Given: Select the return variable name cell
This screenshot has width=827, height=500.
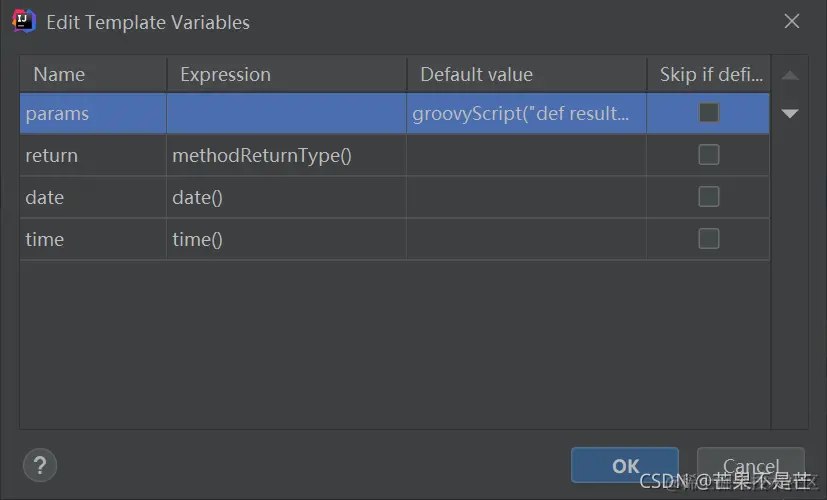Looking at the screenshot, I should (93, 155).
